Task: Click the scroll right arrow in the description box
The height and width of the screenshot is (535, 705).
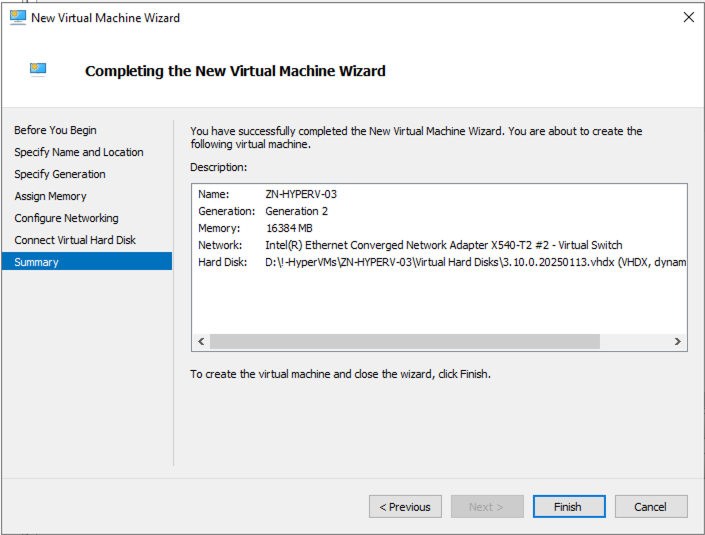Action: (x=677, y=341)
